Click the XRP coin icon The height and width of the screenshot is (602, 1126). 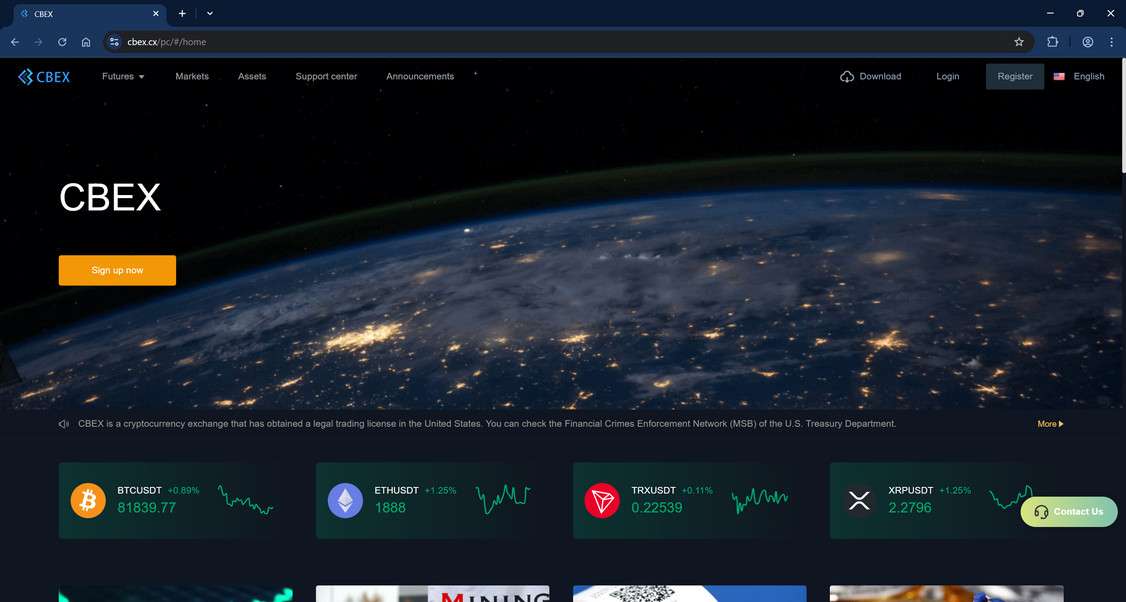tap(859, 501)
